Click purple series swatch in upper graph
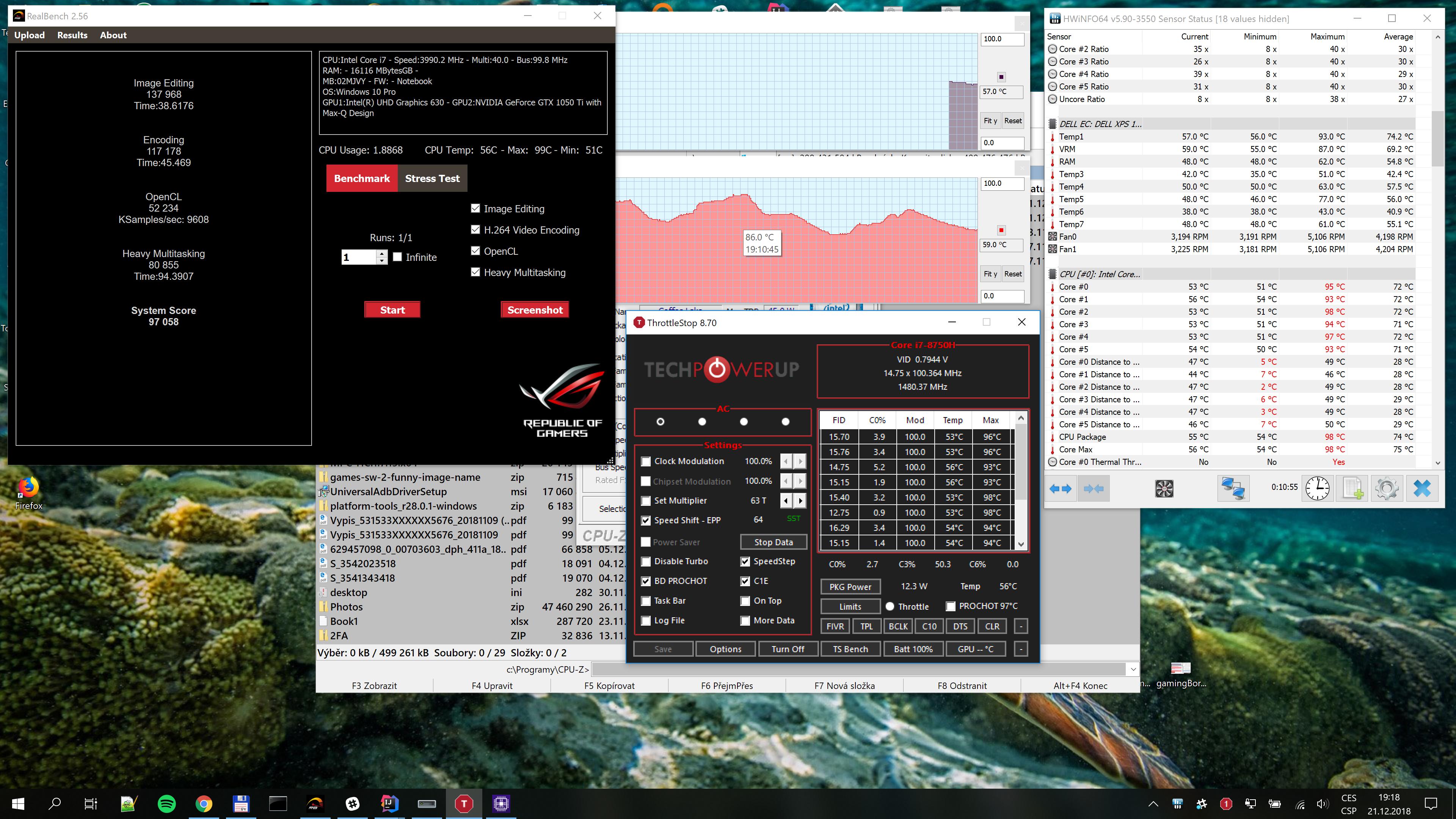This screenshot has width=1456, height=819. coord(1001,77)
